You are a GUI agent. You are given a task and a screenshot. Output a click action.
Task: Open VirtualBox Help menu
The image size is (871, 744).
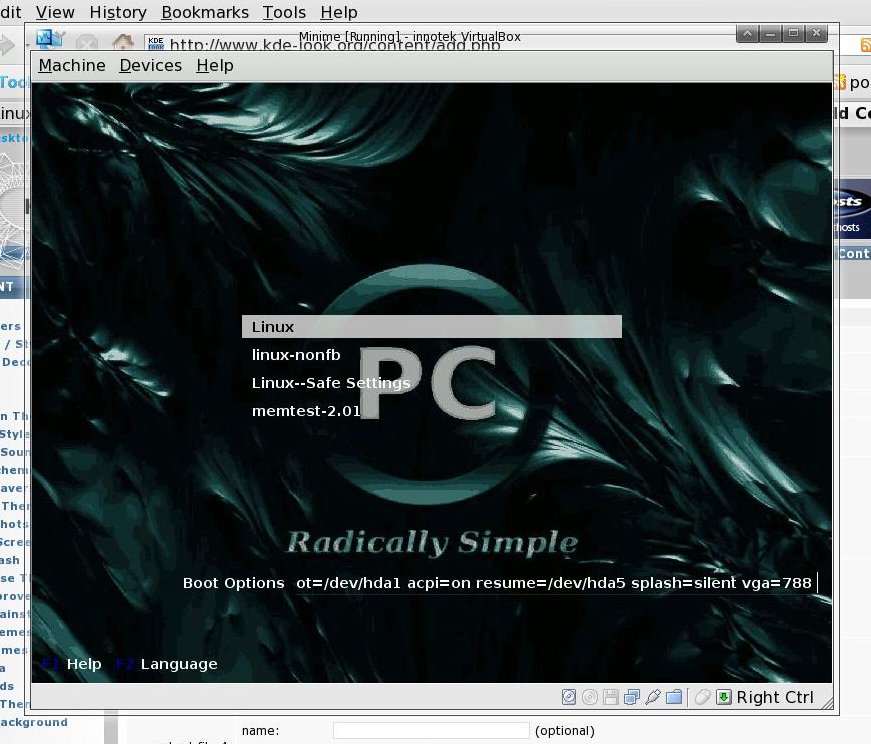click(x=214, y=66)
